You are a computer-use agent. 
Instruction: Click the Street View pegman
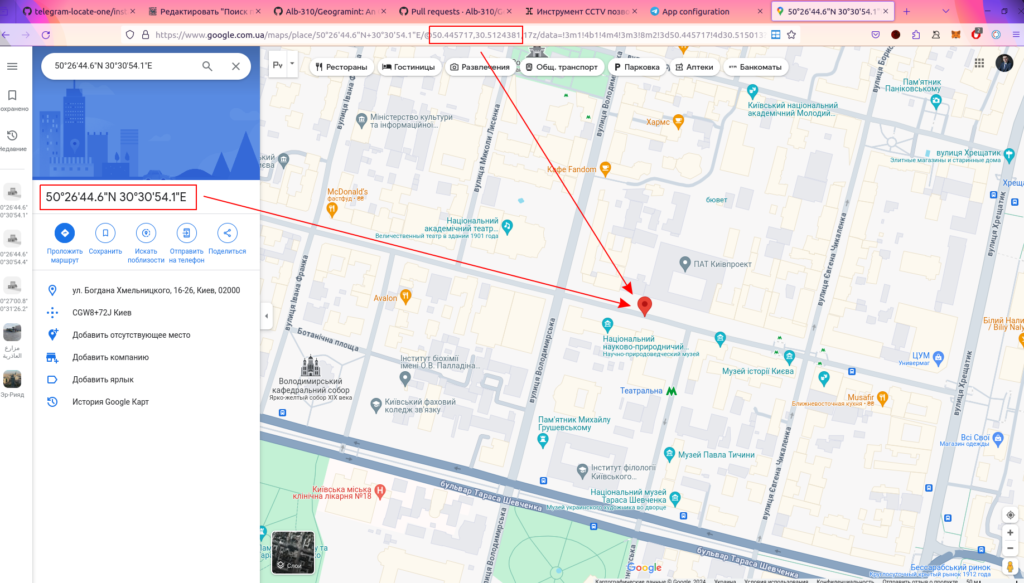[1010, 567]
